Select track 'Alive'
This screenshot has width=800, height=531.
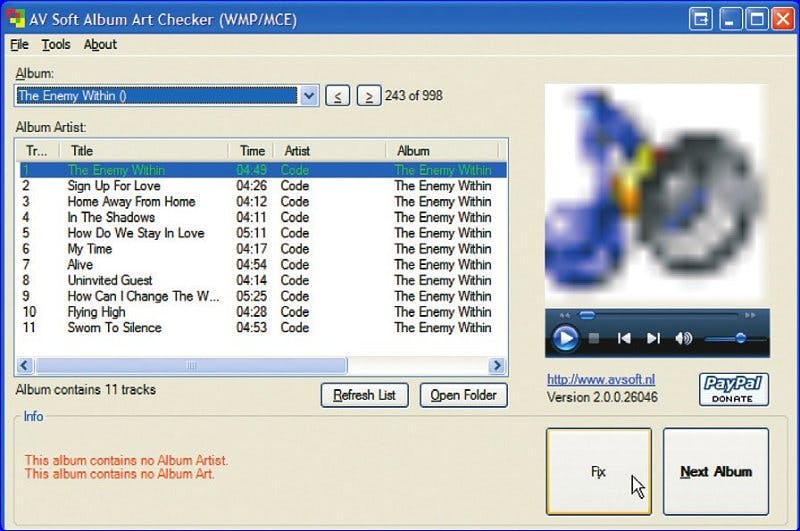263,265
